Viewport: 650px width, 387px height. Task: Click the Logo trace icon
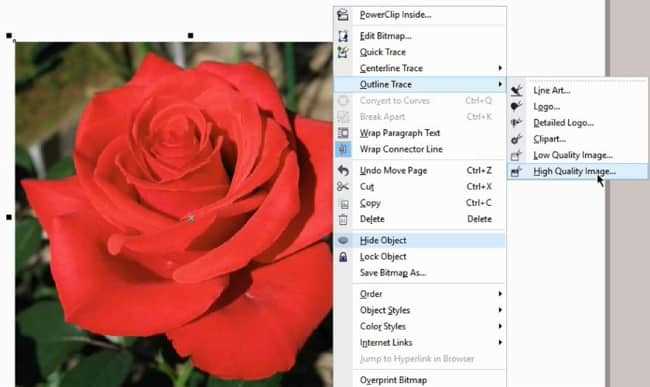(x=516, y=106)
